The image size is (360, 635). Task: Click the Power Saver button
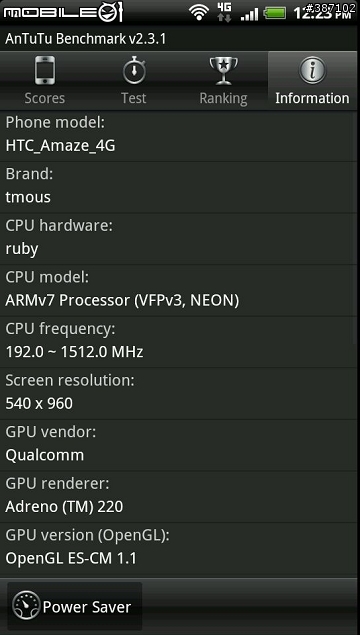pos(75,606)
